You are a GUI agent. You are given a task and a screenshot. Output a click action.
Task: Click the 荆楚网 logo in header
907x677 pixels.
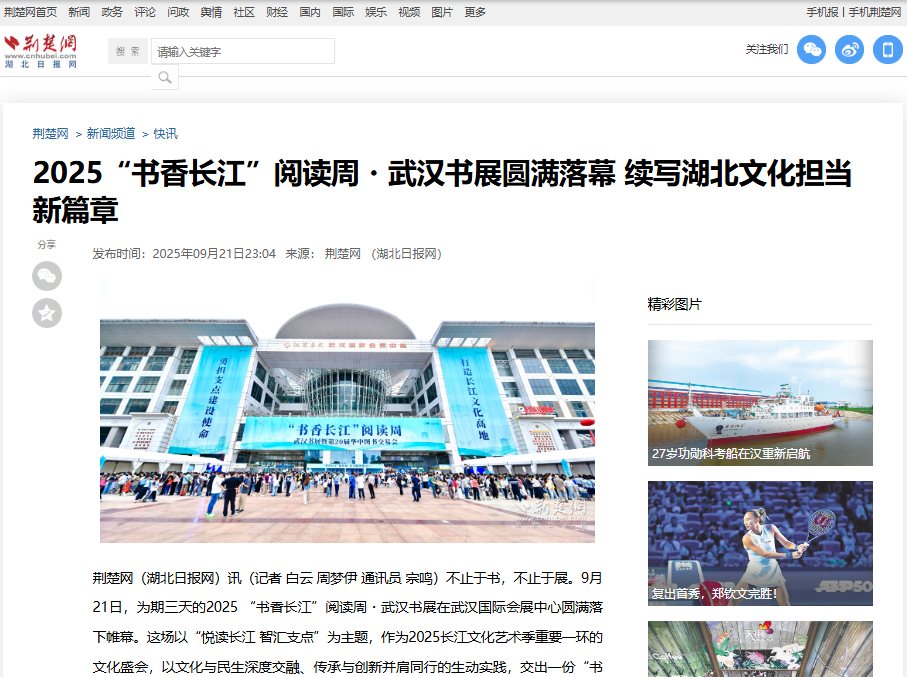(x=41, y=50)
